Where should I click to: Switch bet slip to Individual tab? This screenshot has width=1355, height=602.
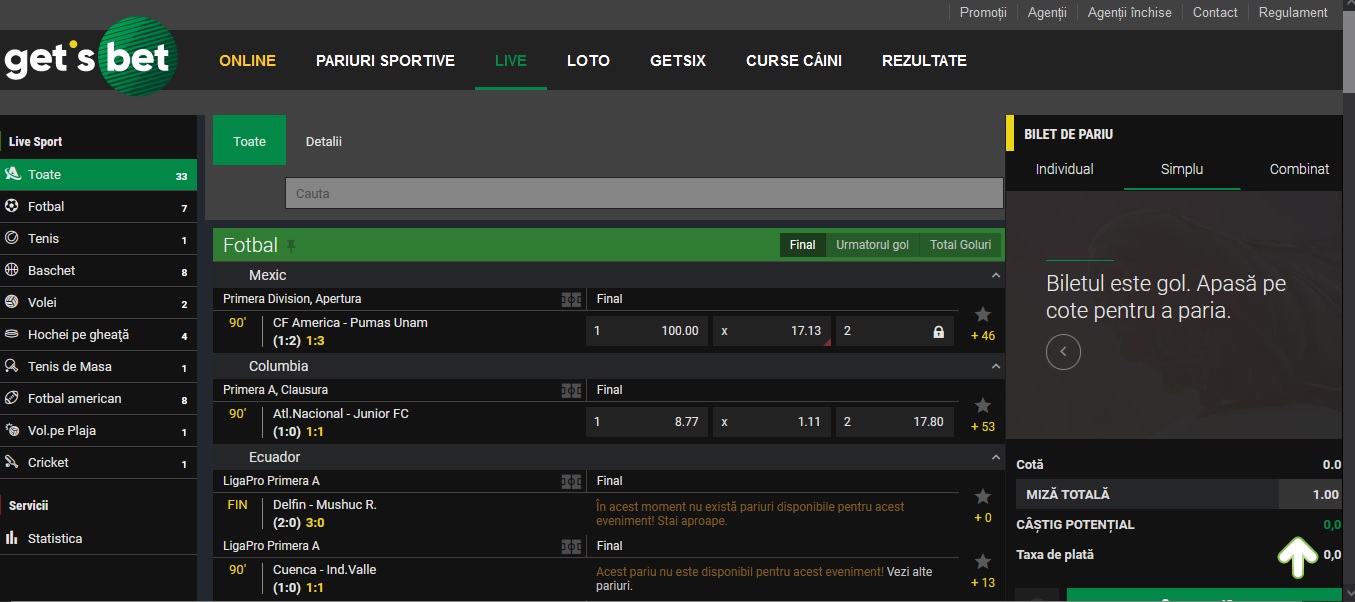(1064, 169)
